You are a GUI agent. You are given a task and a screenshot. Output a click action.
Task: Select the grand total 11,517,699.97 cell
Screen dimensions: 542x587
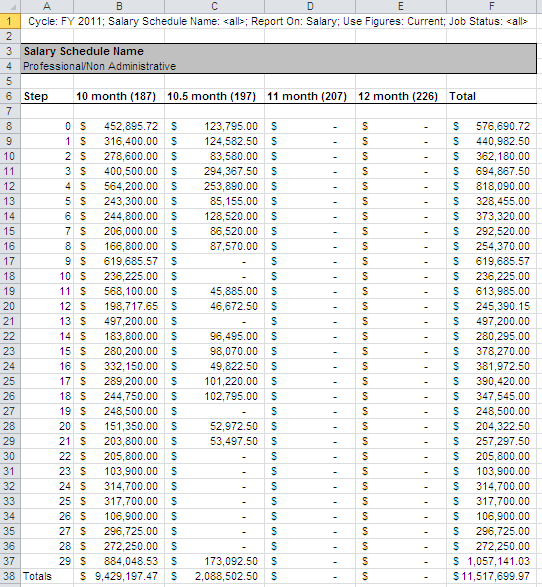(x=491, y=576)
